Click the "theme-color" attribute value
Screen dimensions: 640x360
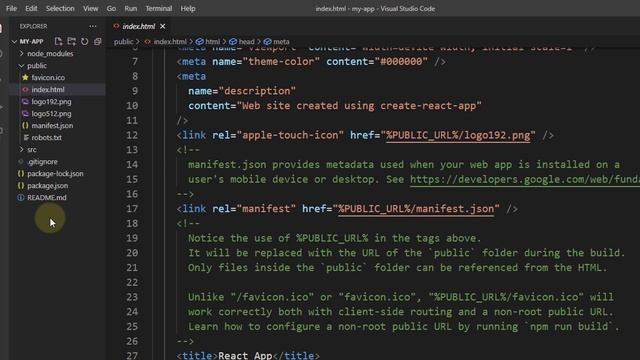(281, 62)
